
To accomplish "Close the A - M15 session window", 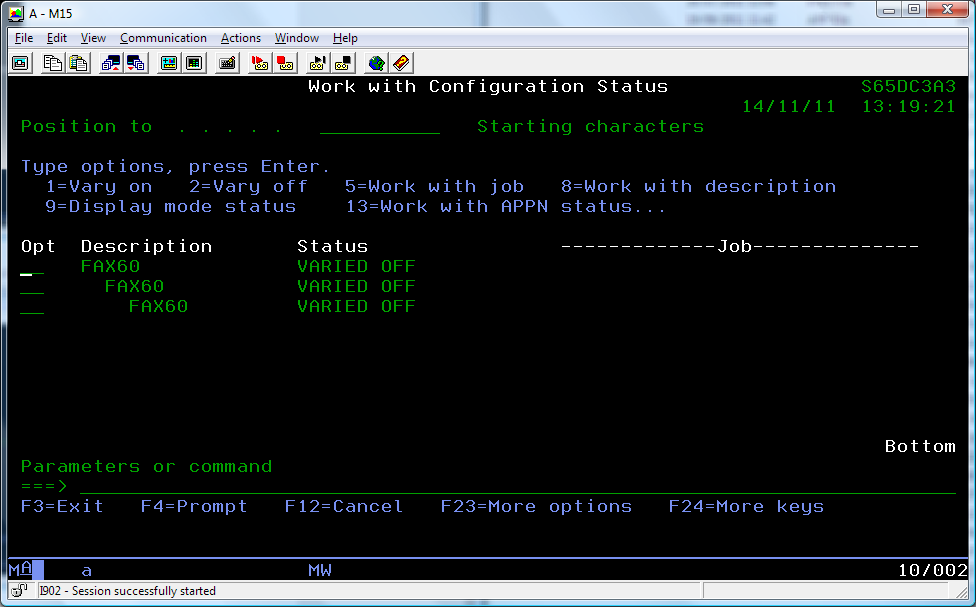I will (x=948, y=10).
